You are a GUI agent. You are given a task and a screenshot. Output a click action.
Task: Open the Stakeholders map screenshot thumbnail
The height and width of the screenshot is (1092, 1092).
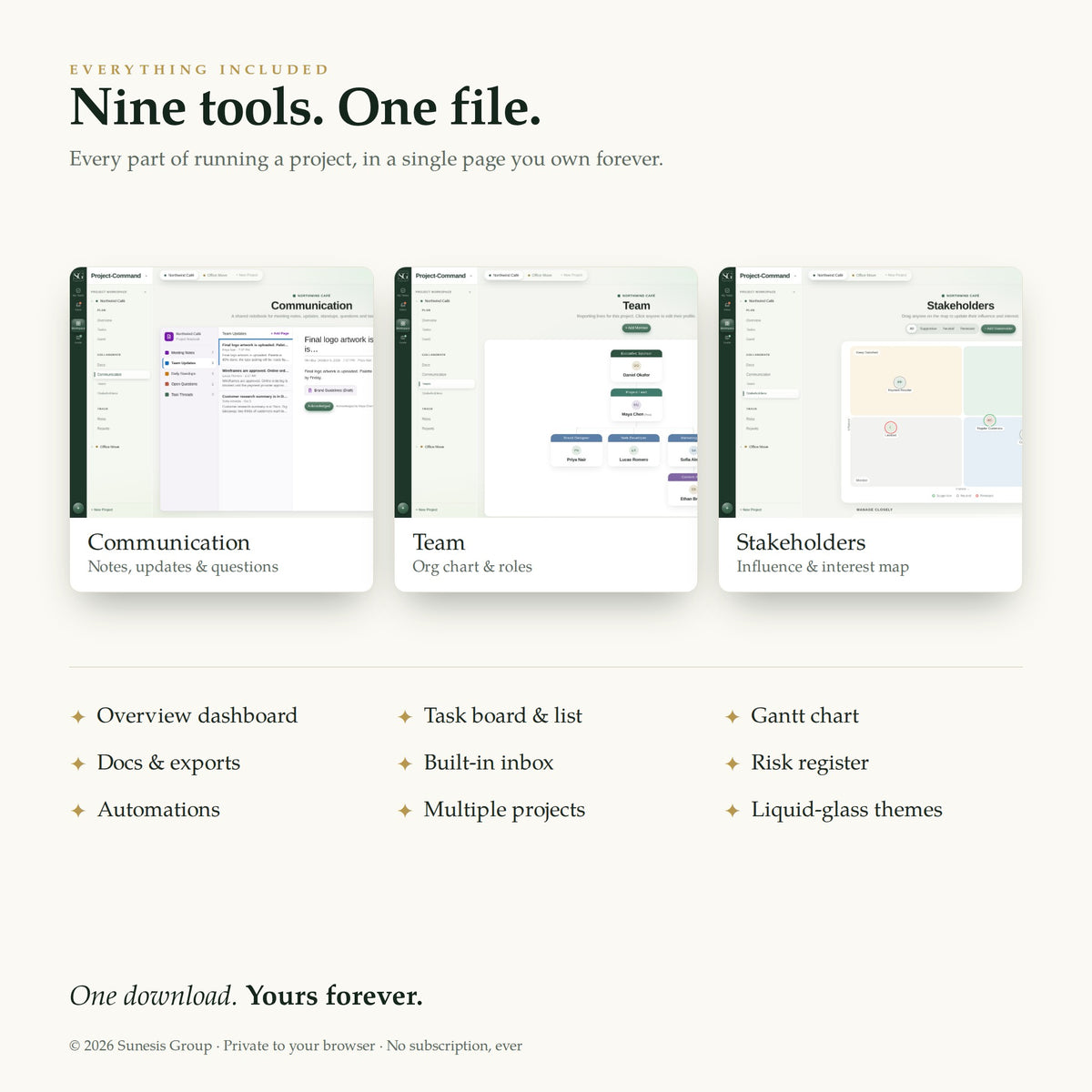pyautogui.click(x=870, y=391)
